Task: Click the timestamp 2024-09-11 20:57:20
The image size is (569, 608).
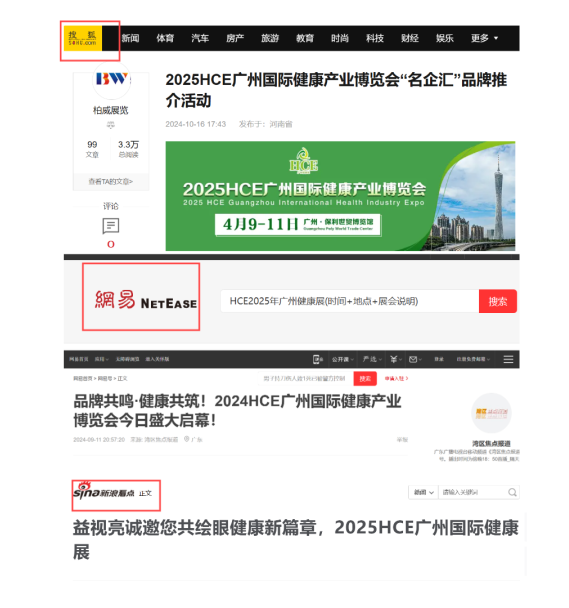Action: pyautogui.click(x=99, y=439)
